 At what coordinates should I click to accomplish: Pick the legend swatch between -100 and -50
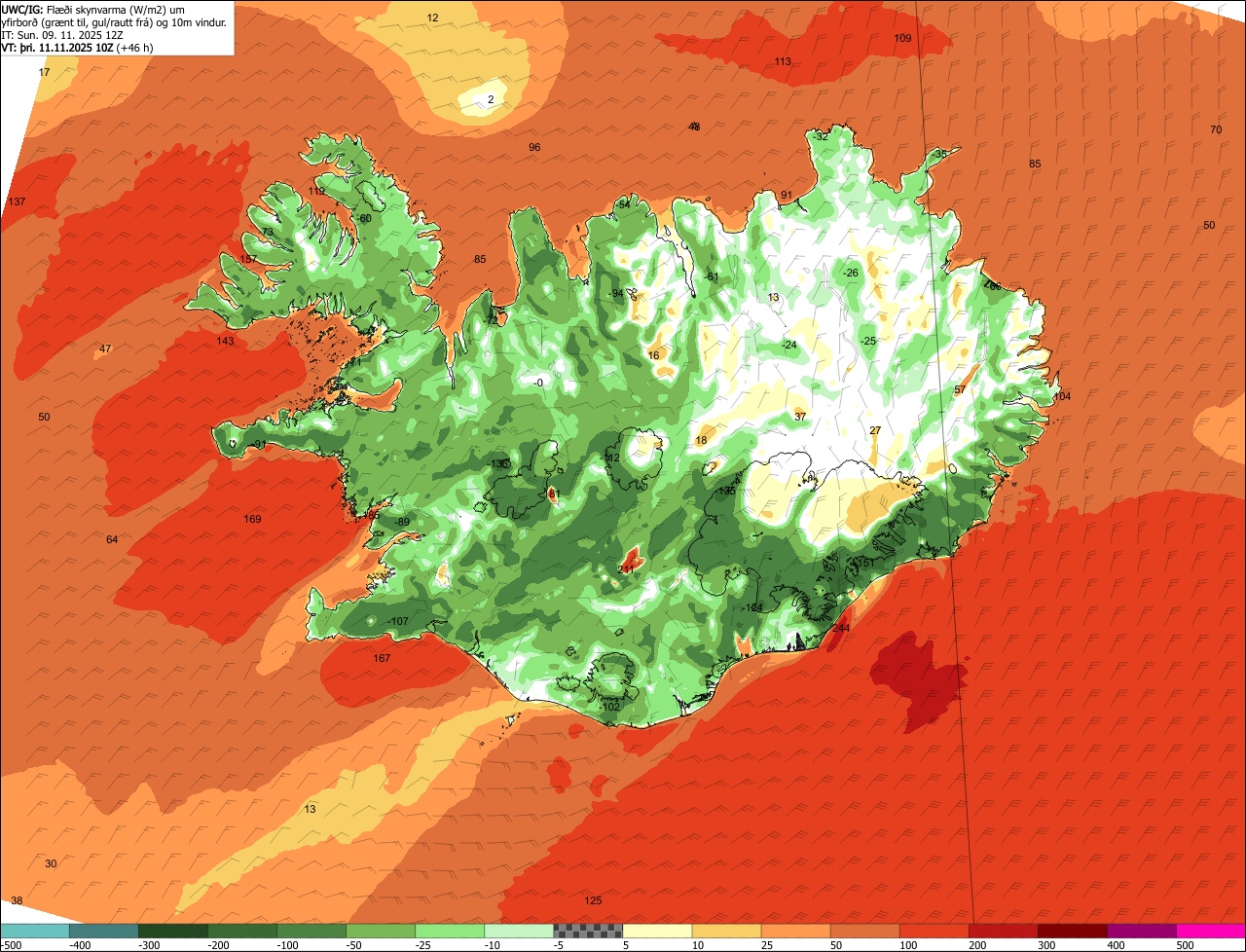click(x=311, y=931)
